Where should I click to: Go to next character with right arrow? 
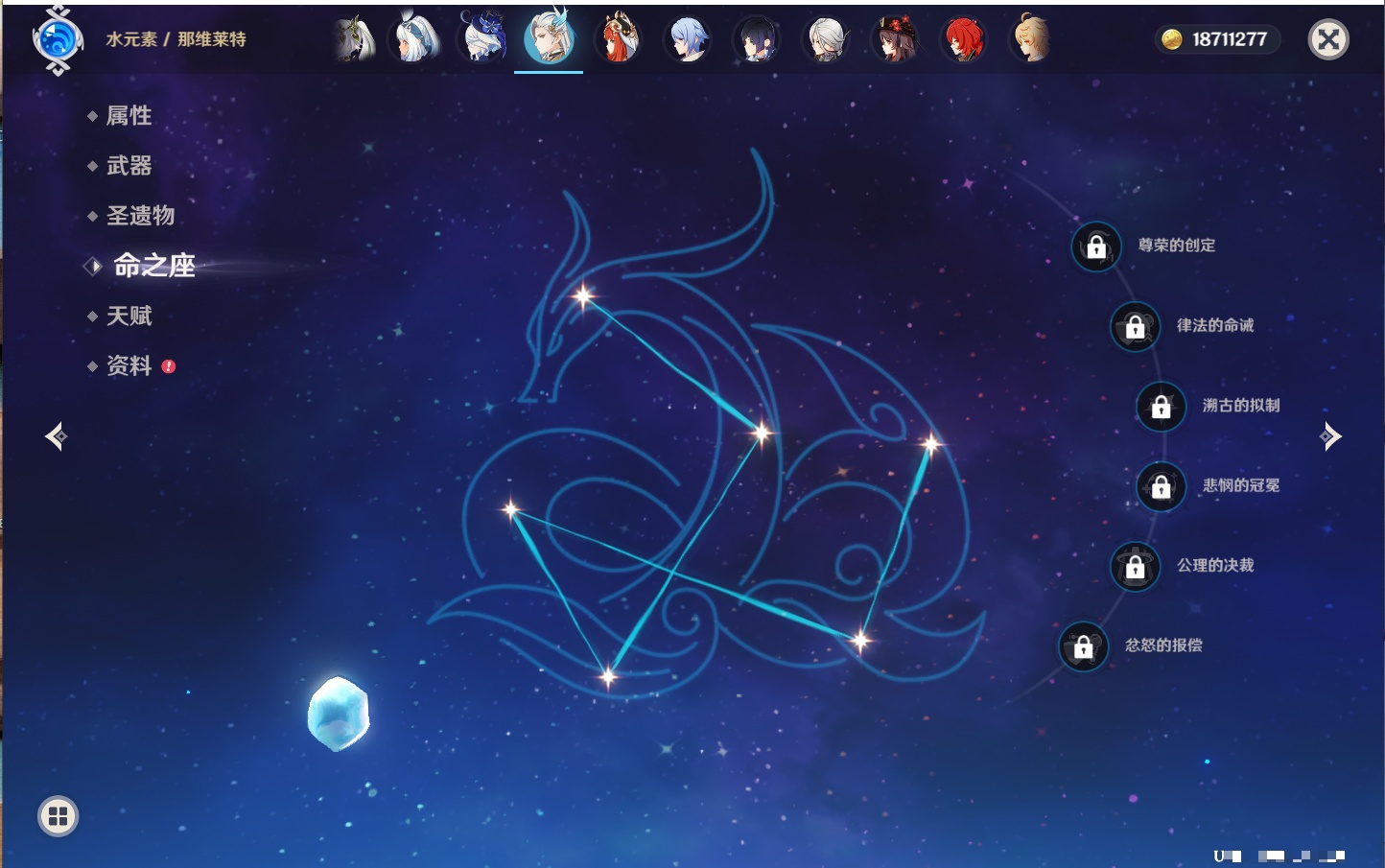coord(1330,436)
